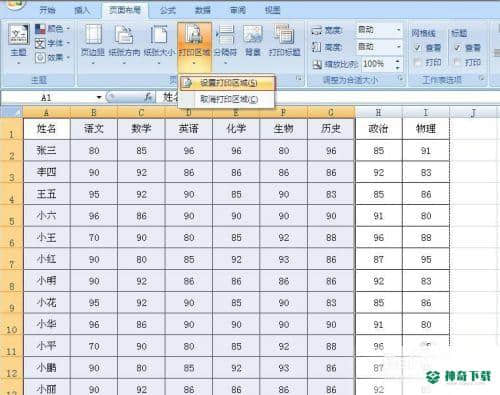Open the theme 效果 effects menu
500x395 pixels.
point(53,58)
